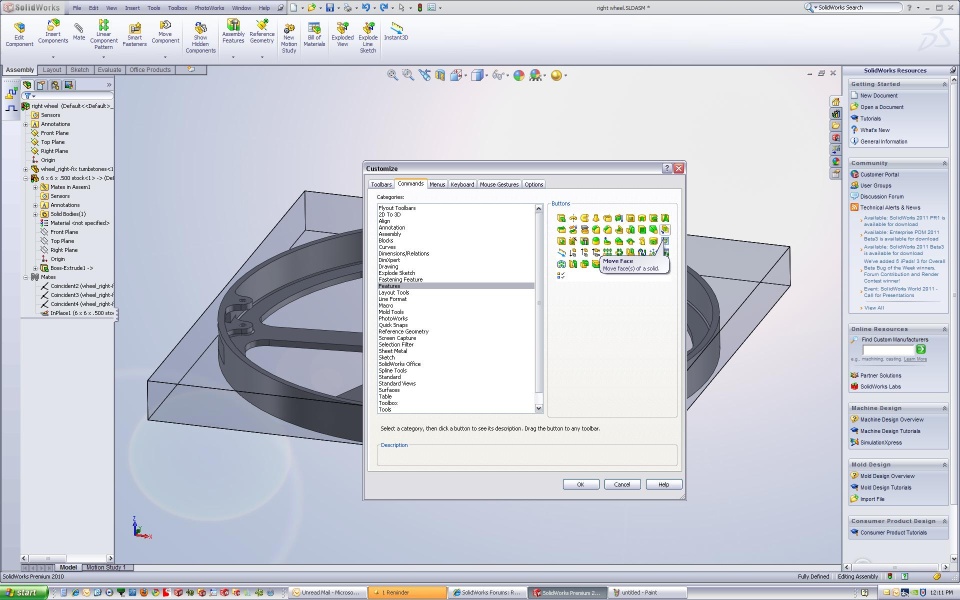Click the Save icon in the toolbar
Image resolution: width=960 pixels, height=600 pixels.
330,7
